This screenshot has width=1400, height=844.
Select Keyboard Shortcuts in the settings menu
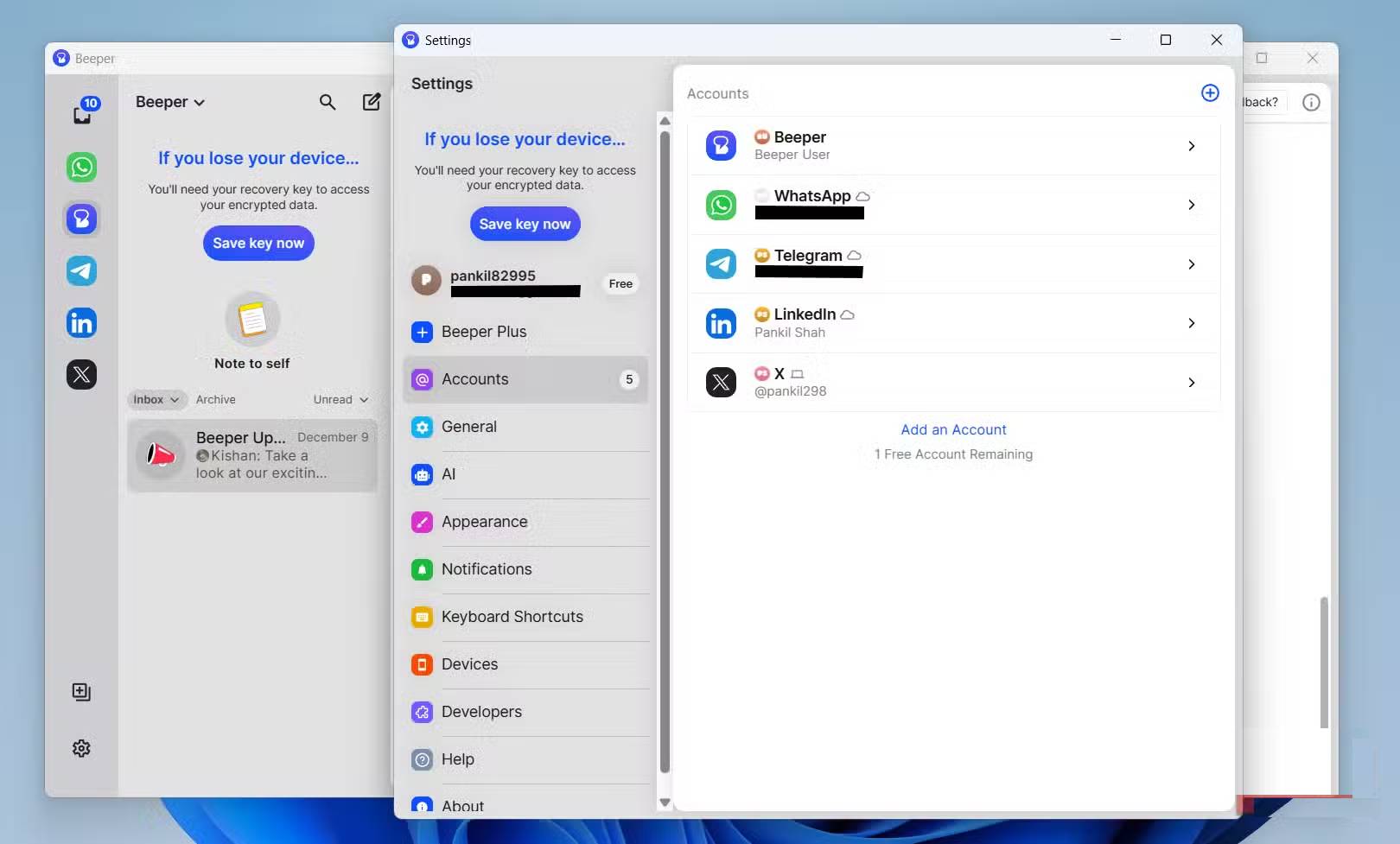512,617
